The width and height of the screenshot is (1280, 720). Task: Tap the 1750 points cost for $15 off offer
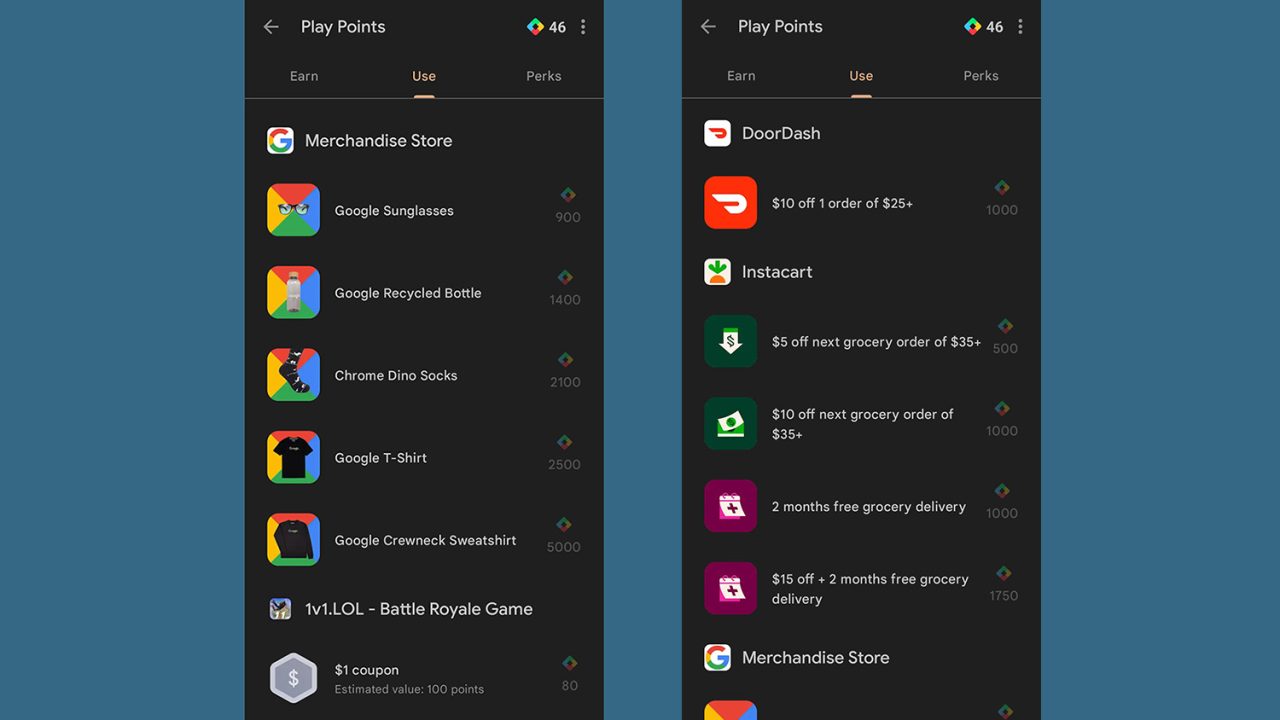coord(1004,595)
